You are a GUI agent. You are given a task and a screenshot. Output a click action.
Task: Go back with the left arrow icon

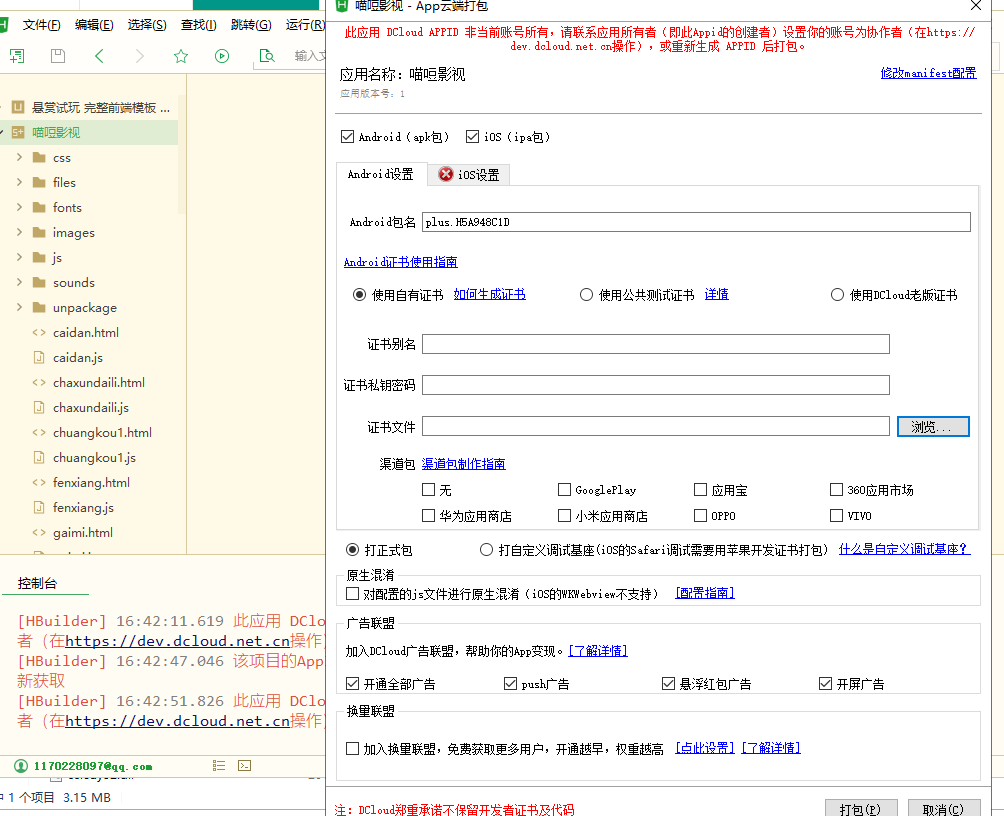99,56
